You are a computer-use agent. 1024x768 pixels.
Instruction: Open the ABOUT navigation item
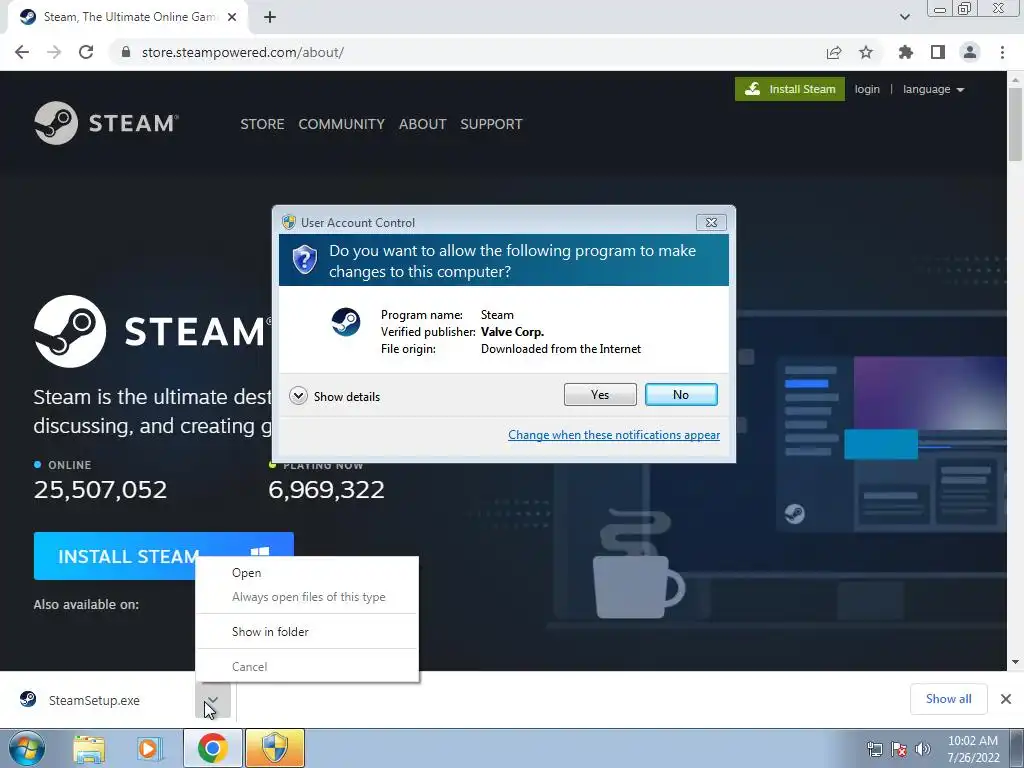point(423,124)
